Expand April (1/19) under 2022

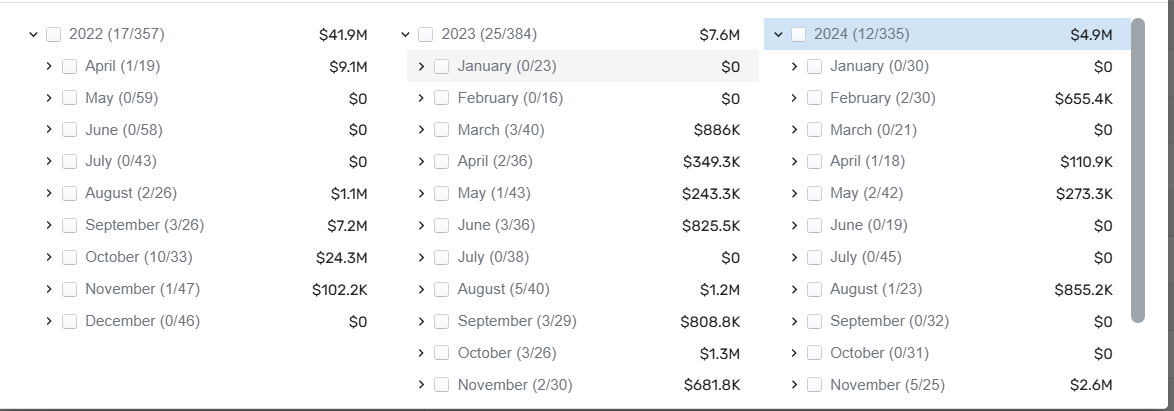(x=49, y=67)
